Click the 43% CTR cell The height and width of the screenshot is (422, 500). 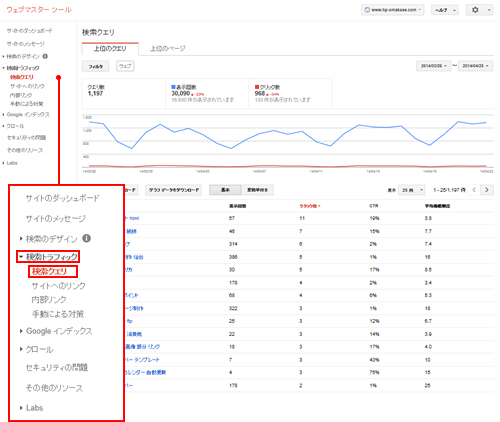(374, 360)
